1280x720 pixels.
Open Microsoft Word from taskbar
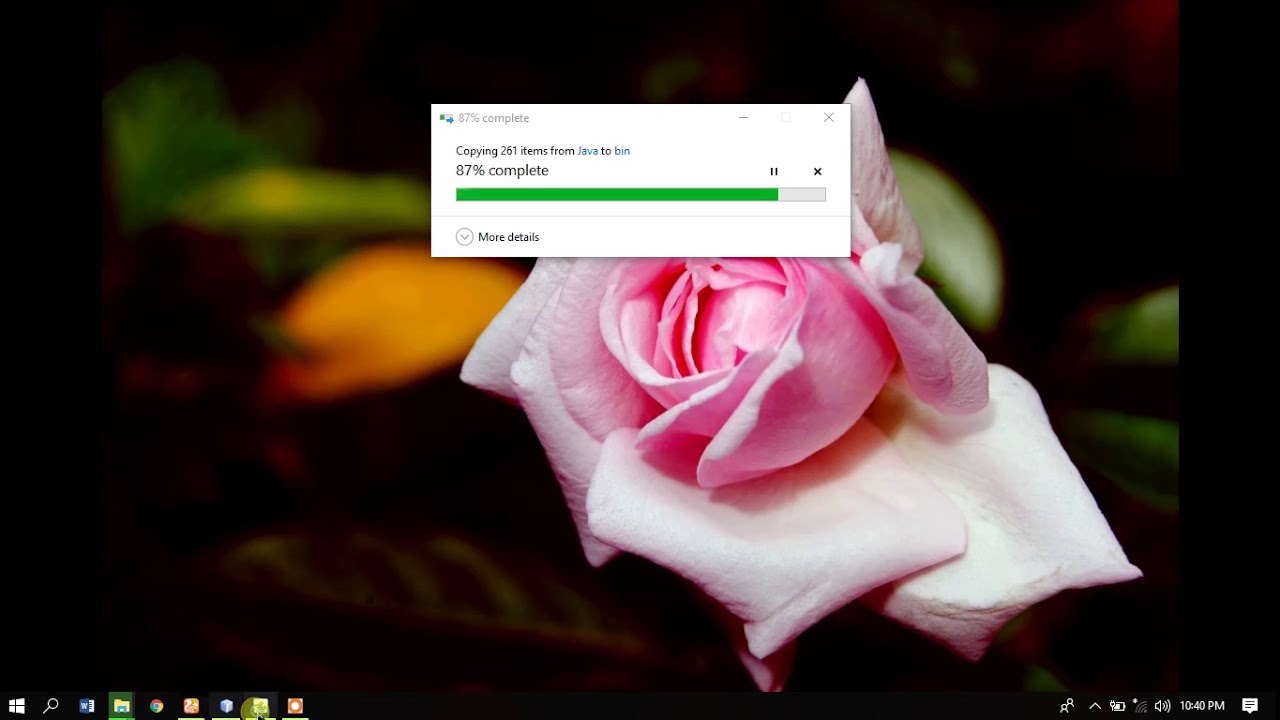87,706
